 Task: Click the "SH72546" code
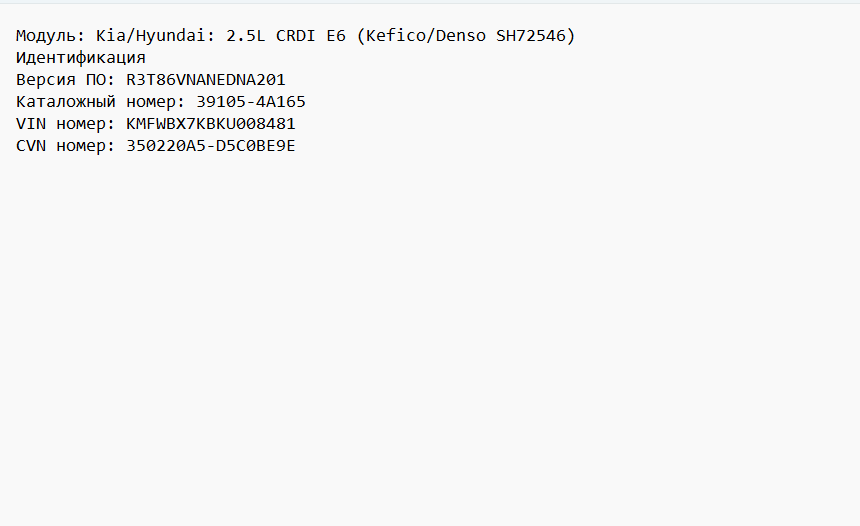[531, 36]
